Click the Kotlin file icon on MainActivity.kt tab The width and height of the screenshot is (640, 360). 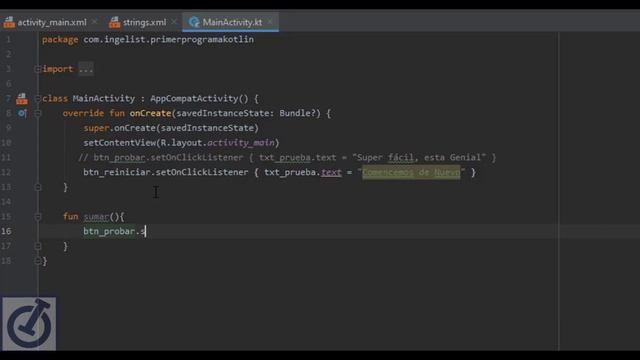[x=194, y=22]
